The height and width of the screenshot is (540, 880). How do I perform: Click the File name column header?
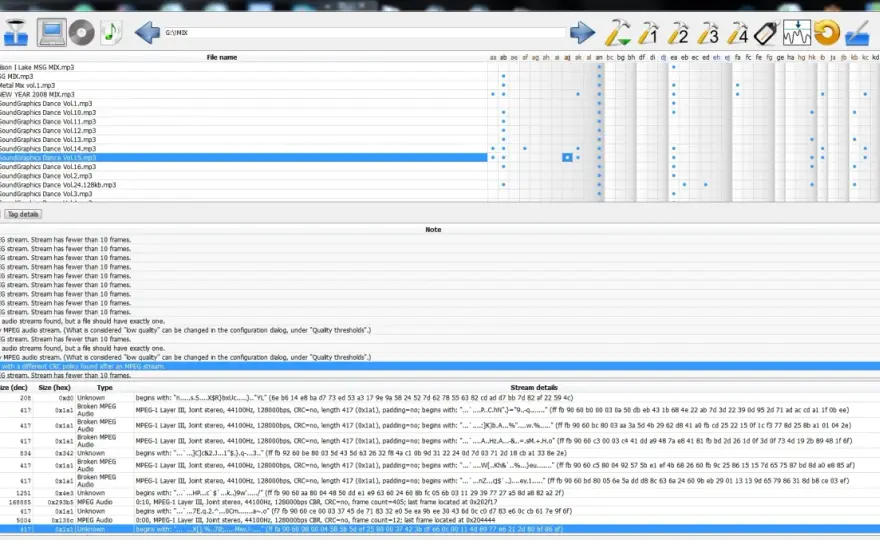222,57
